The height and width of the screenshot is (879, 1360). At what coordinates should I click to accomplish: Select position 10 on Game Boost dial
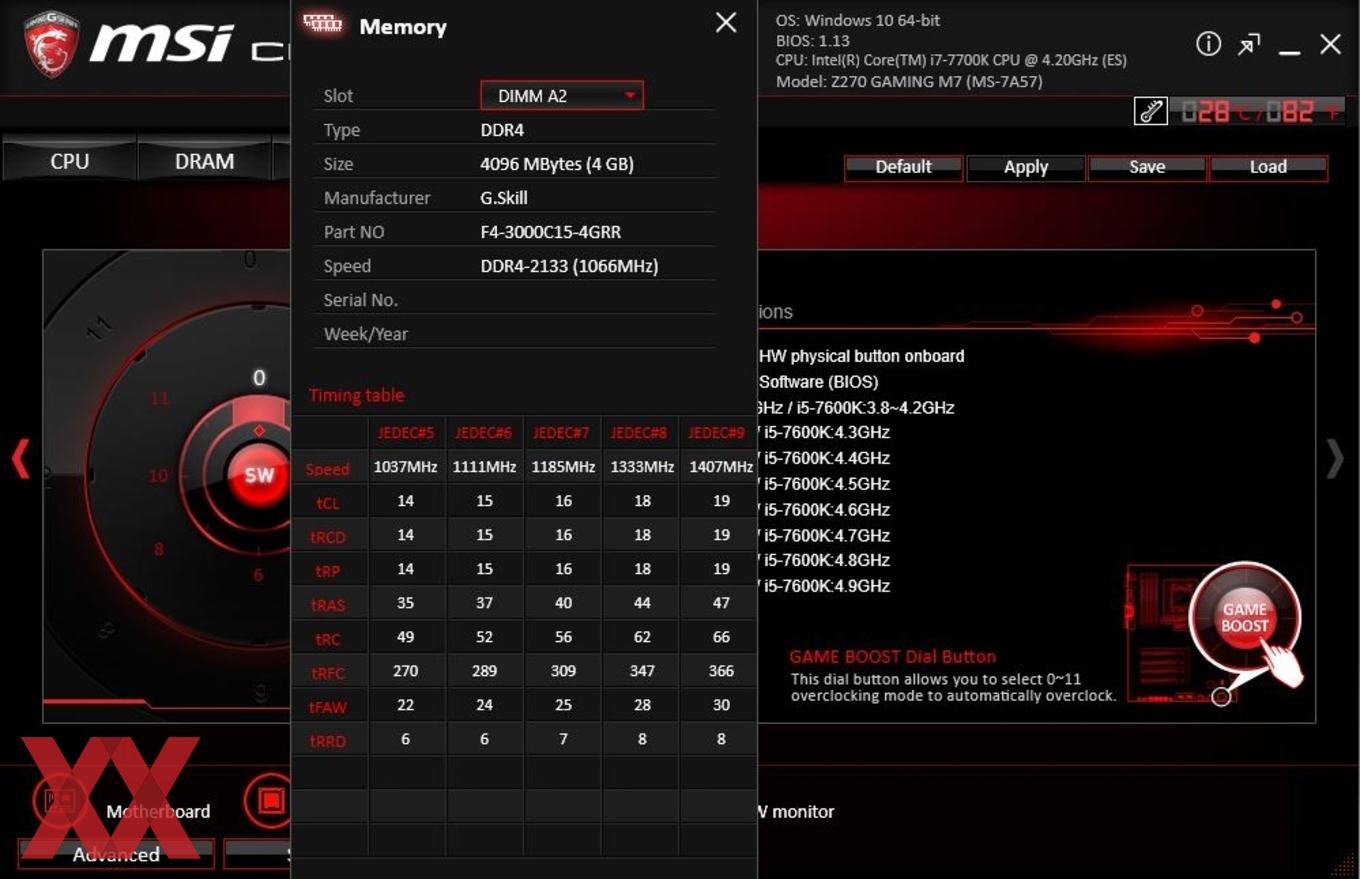158,476
